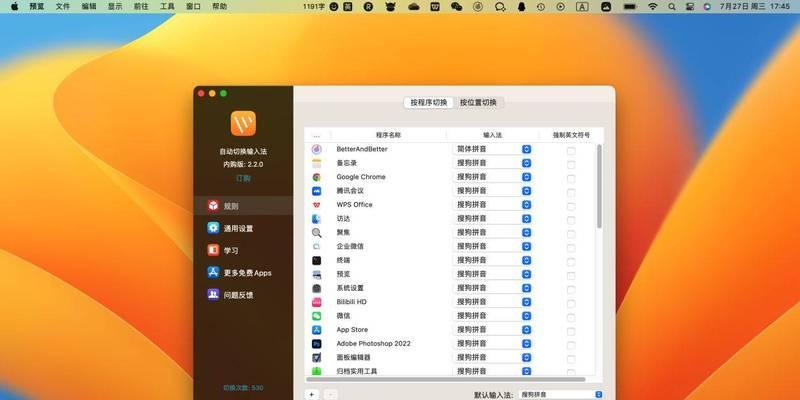Click the vertical scrollbar of rules list
800x400 pixels.
click(599, 186)
